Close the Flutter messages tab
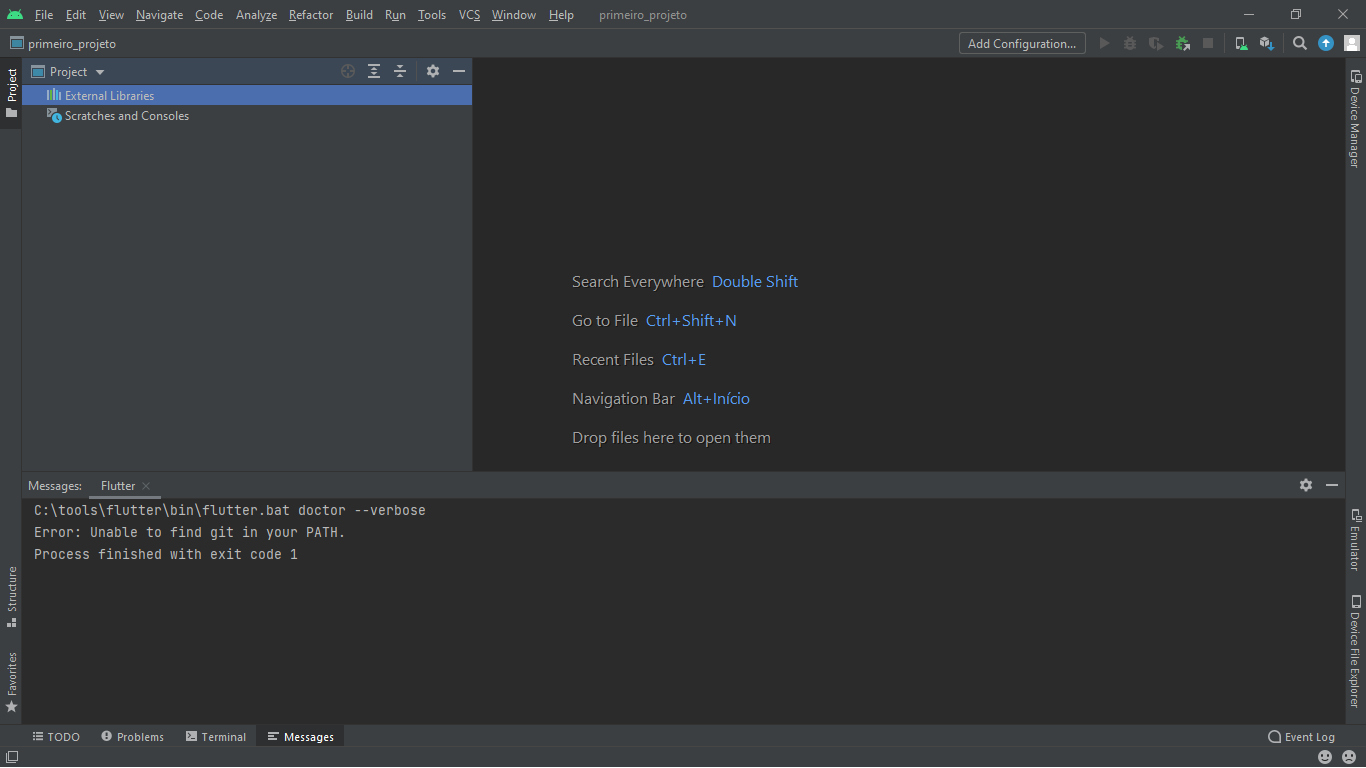Screen dimensions: 1366x768 (146, 486)
